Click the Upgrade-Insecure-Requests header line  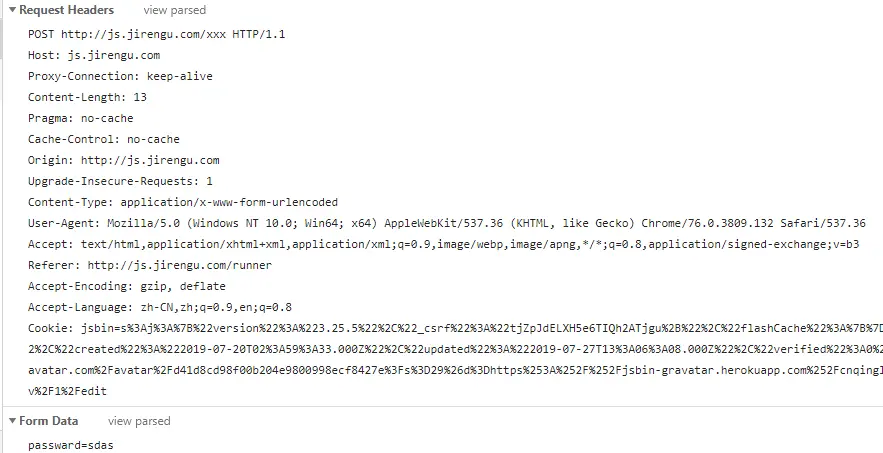tap(121, 181)
